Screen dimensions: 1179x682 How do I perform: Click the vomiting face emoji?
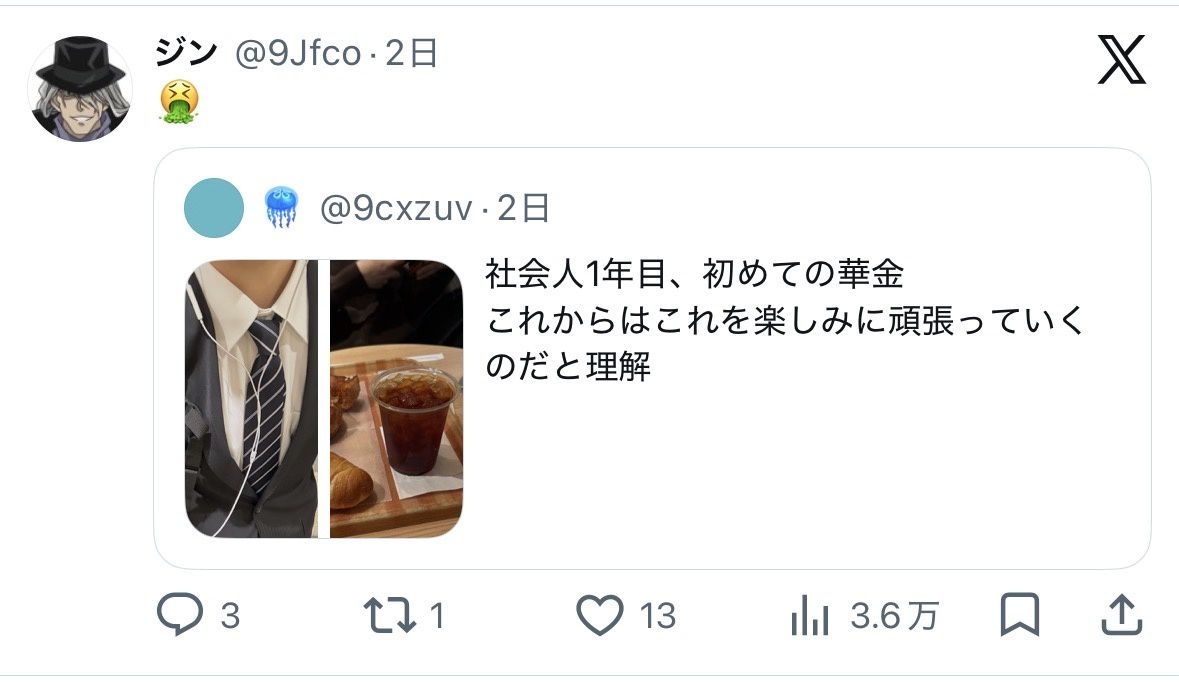[x=179, y=102]
